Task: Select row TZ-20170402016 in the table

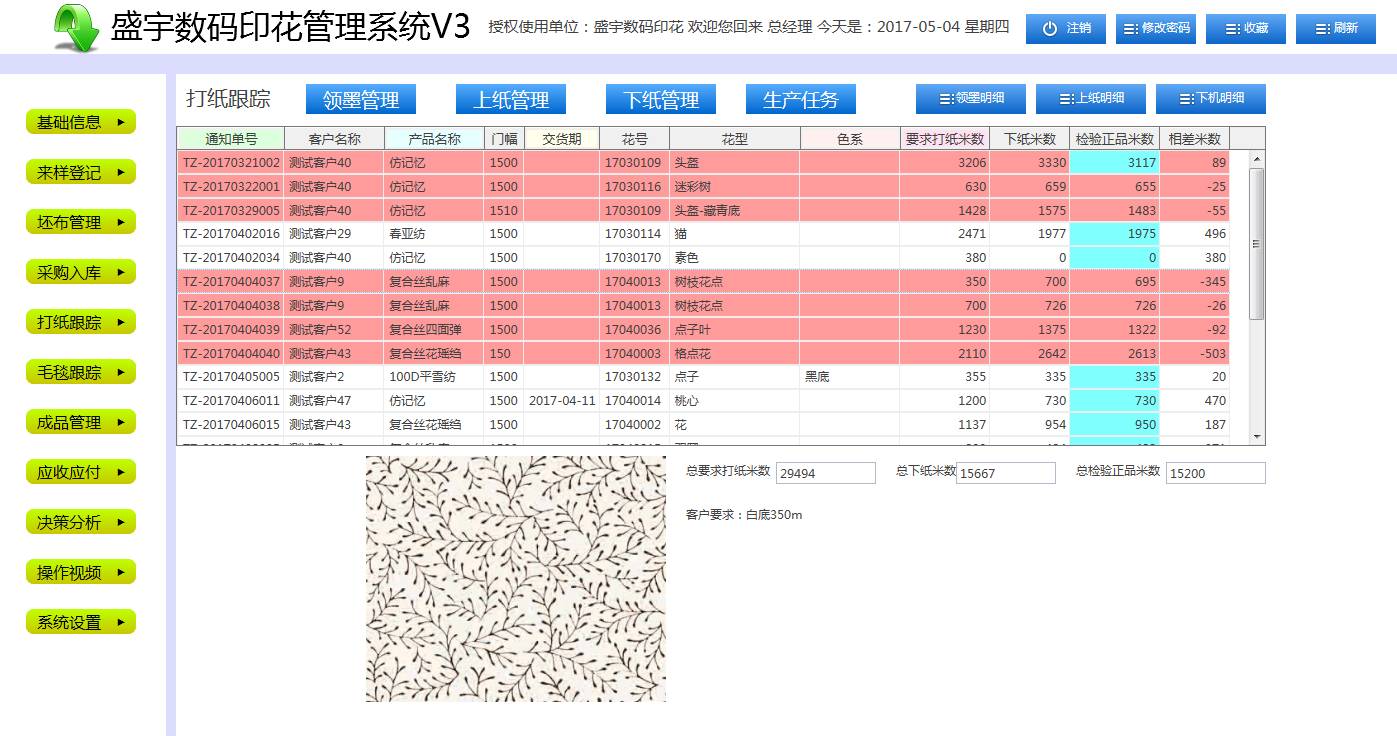Action: pos(231,234)
